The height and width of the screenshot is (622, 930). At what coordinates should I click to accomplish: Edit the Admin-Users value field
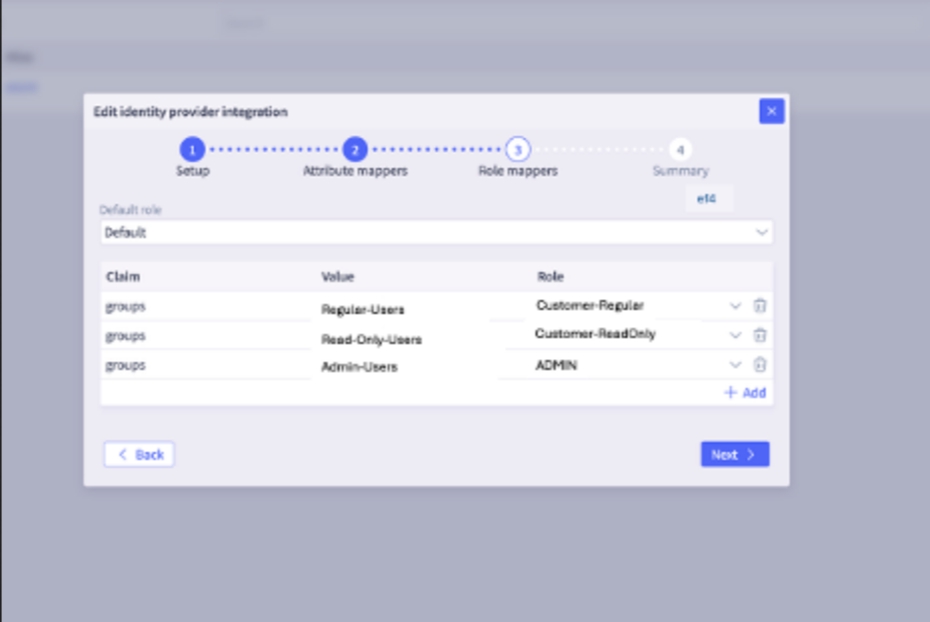[x=400, y=367]
